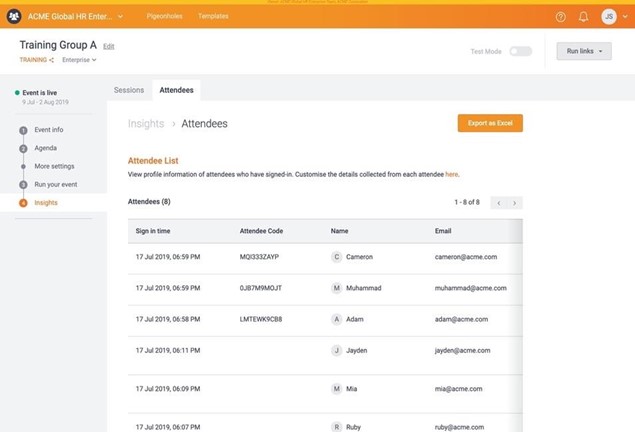Image resolution: width=635 pixels, height=432 pixels.
Task: Go to next attendees page arrow
Action: pyautogui.click(x=515, y=203)
